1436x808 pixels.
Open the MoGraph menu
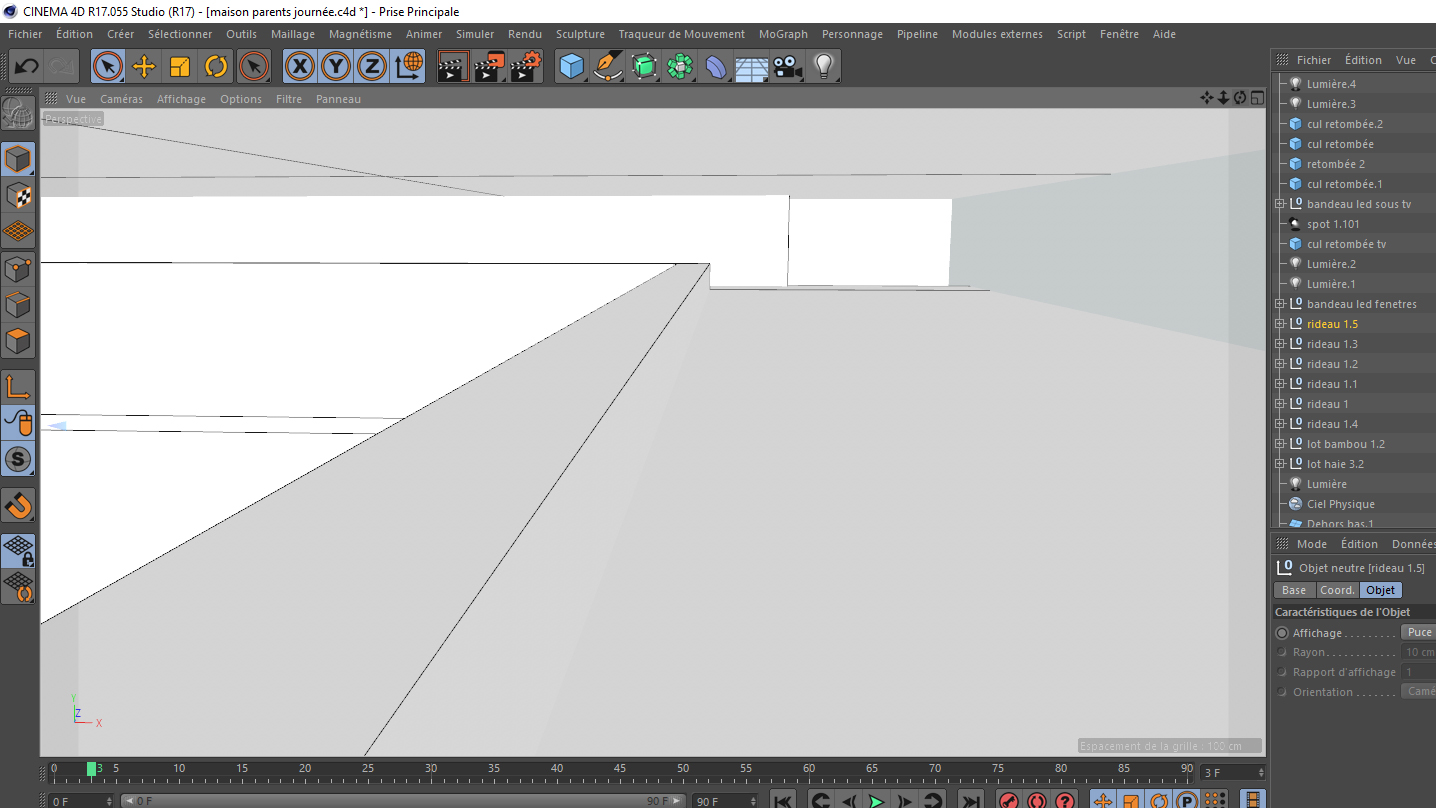coord(783,34)
